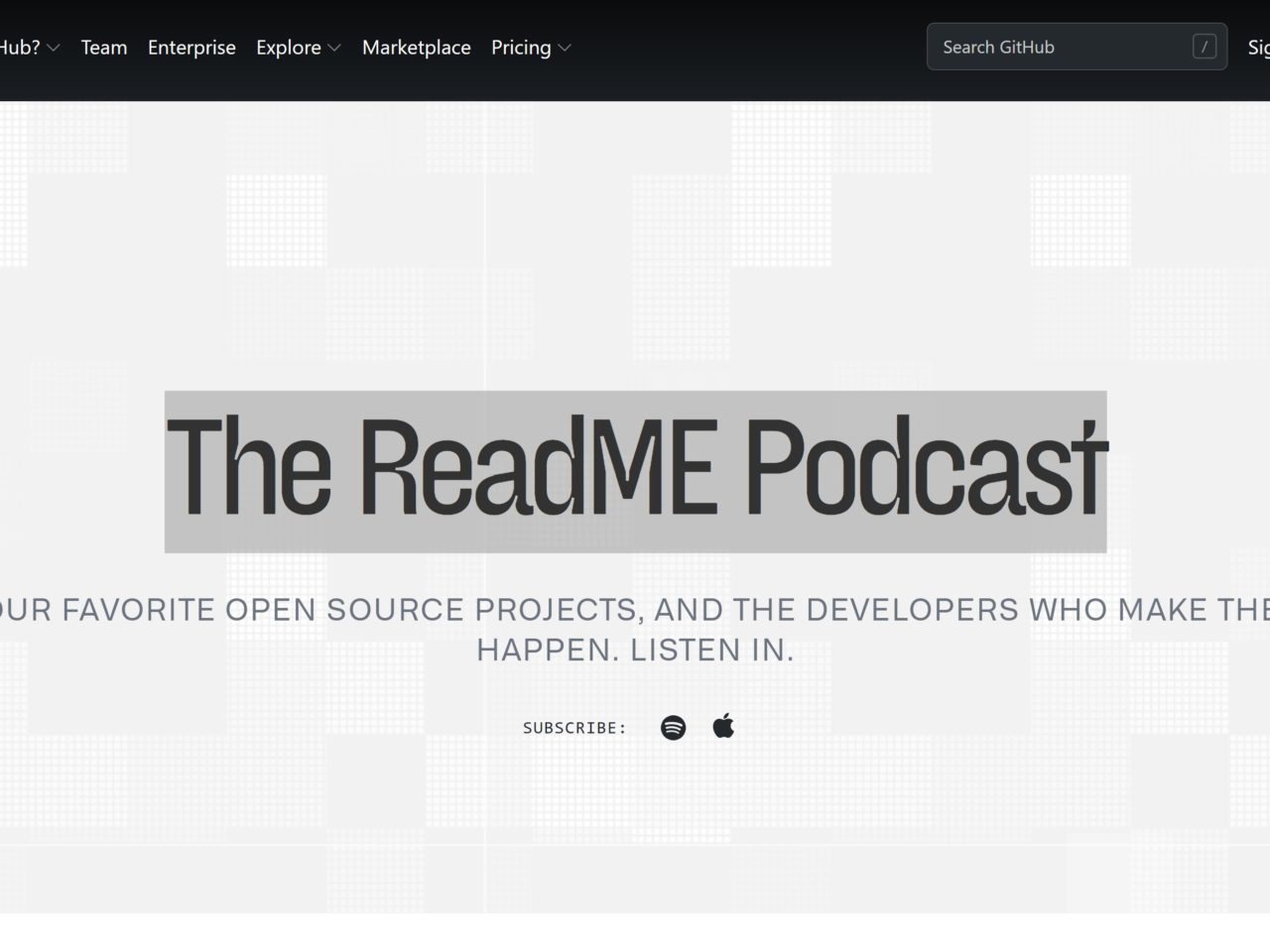This screenshot has width=1270, height=952.
Task: Click the slash shortcut key icon
Action: 1204,47
